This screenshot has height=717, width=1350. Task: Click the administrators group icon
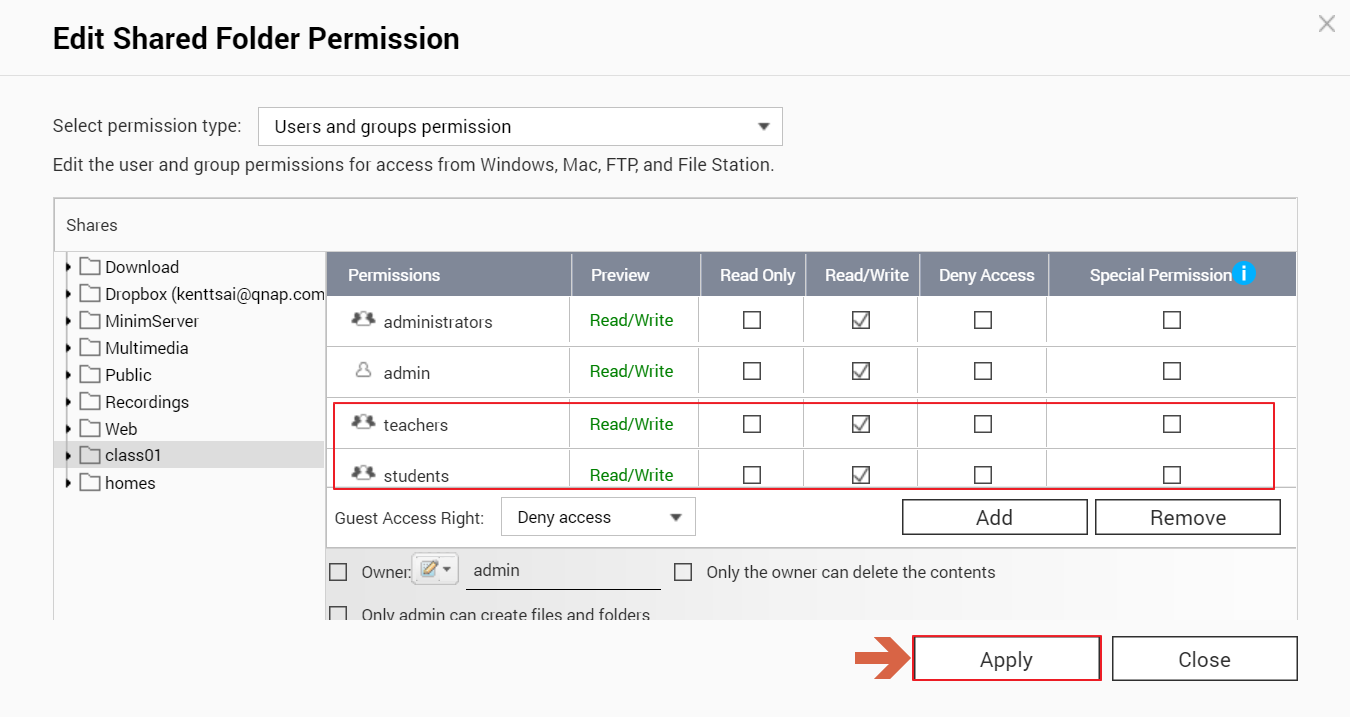pos(363,320)
